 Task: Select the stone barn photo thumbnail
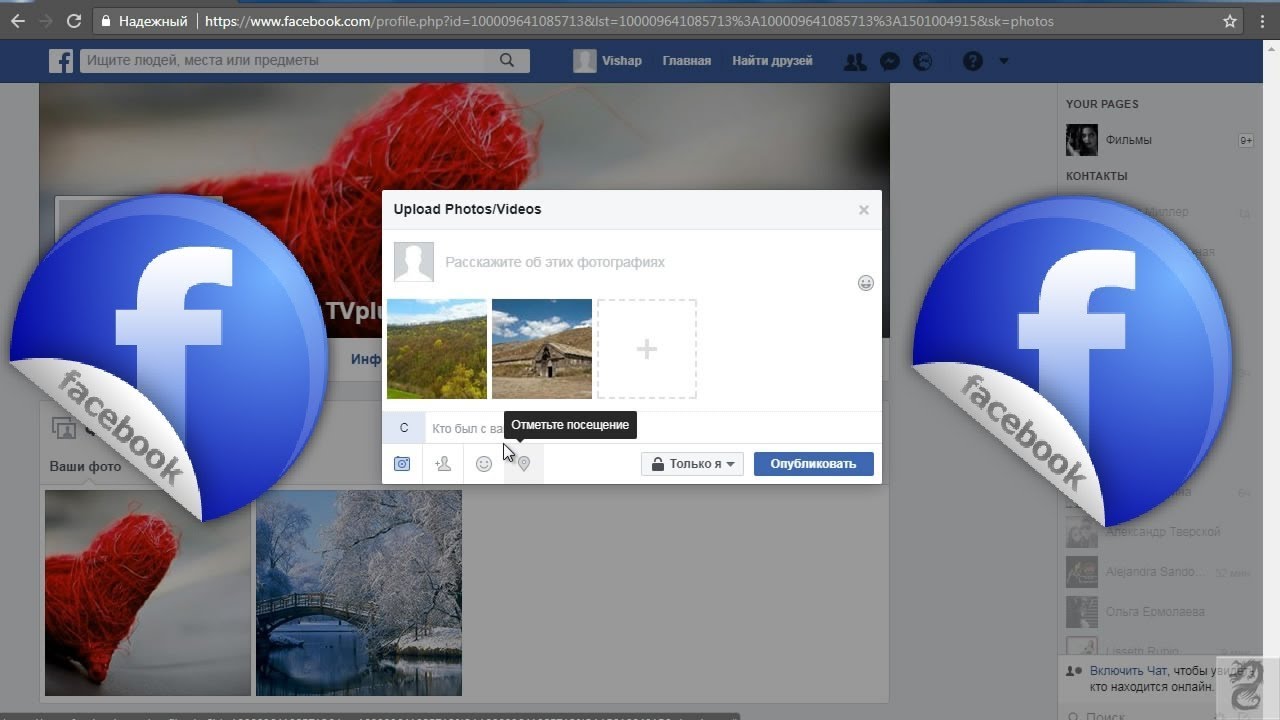[542, 349]
